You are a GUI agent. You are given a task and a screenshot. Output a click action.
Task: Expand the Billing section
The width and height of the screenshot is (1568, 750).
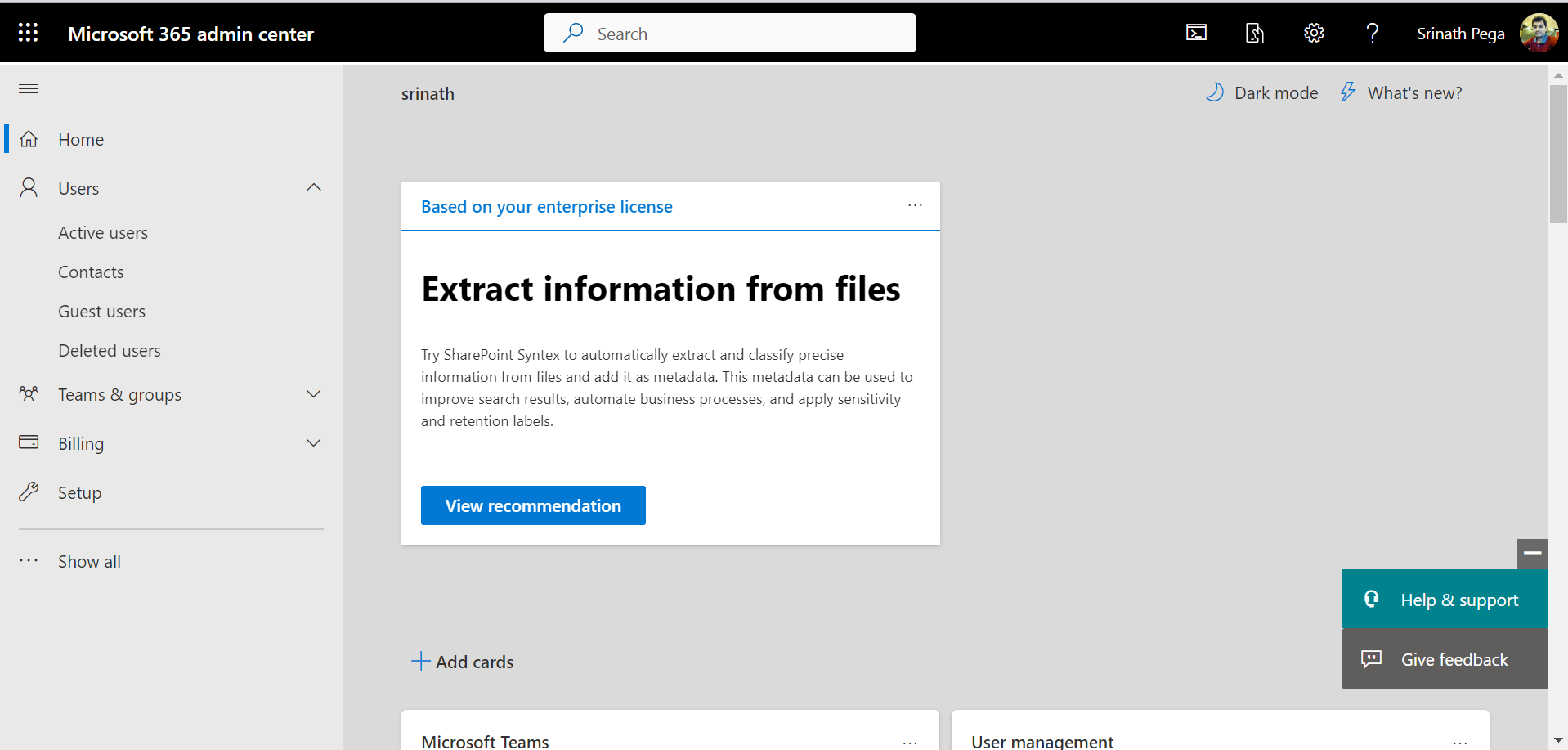[314, 443]
